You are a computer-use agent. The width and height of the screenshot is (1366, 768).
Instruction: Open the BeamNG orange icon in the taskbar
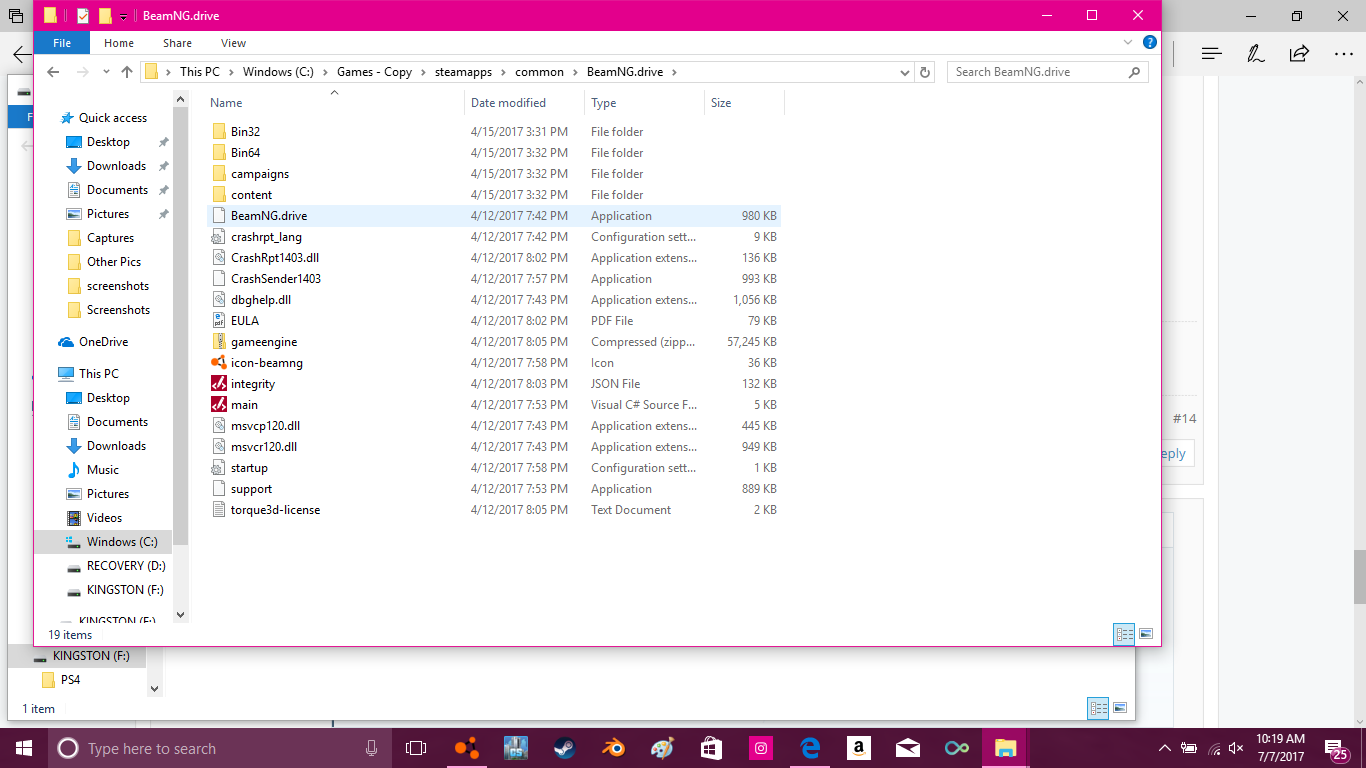click(x=466, y=748)
